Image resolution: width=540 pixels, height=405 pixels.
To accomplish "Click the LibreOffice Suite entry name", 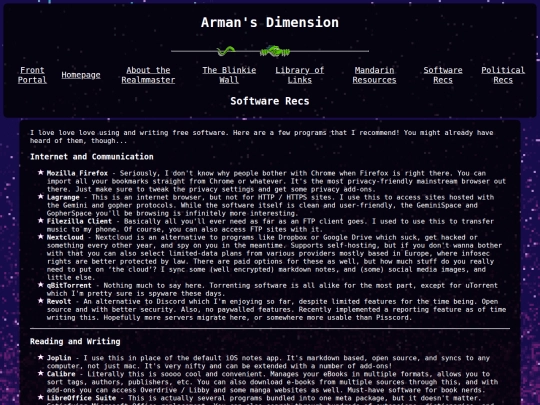I will point(81,398).
